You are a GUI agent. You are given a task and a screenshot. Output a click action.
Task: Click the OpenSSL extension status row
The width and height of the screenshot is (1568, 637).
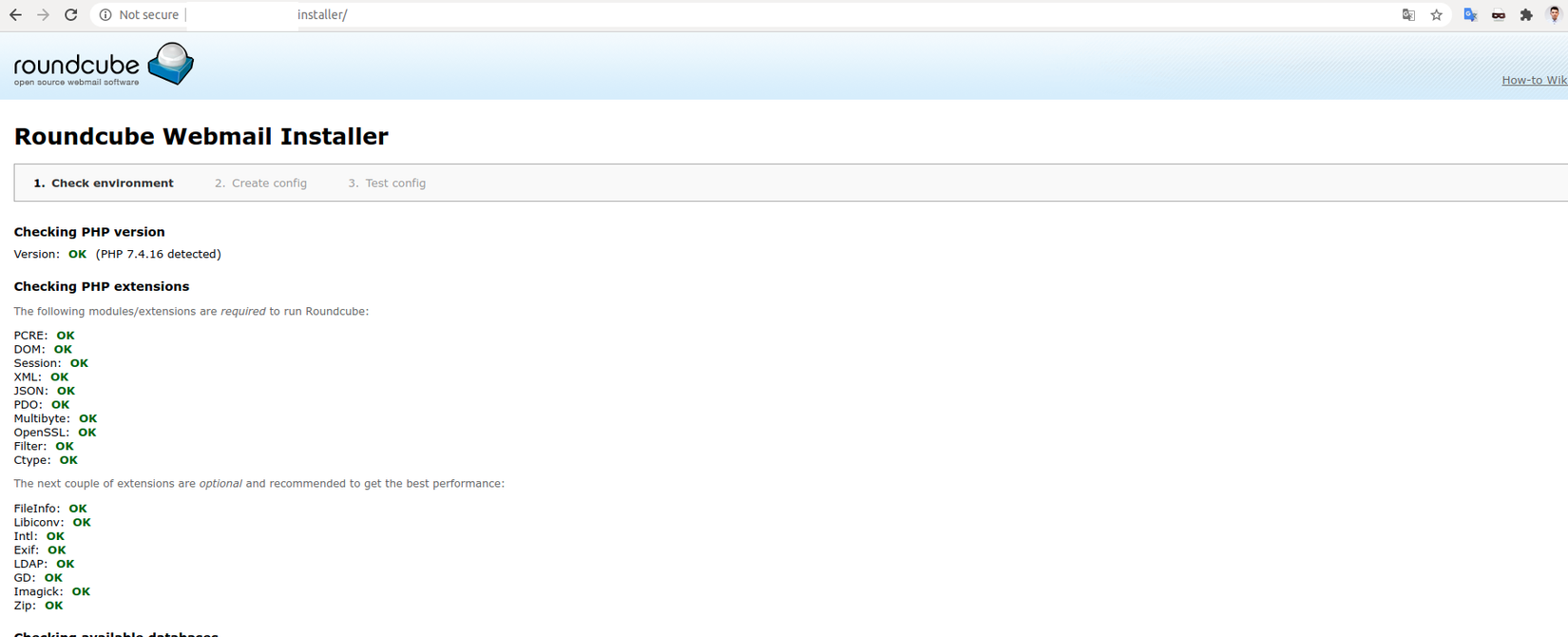(x=54, y=432)
